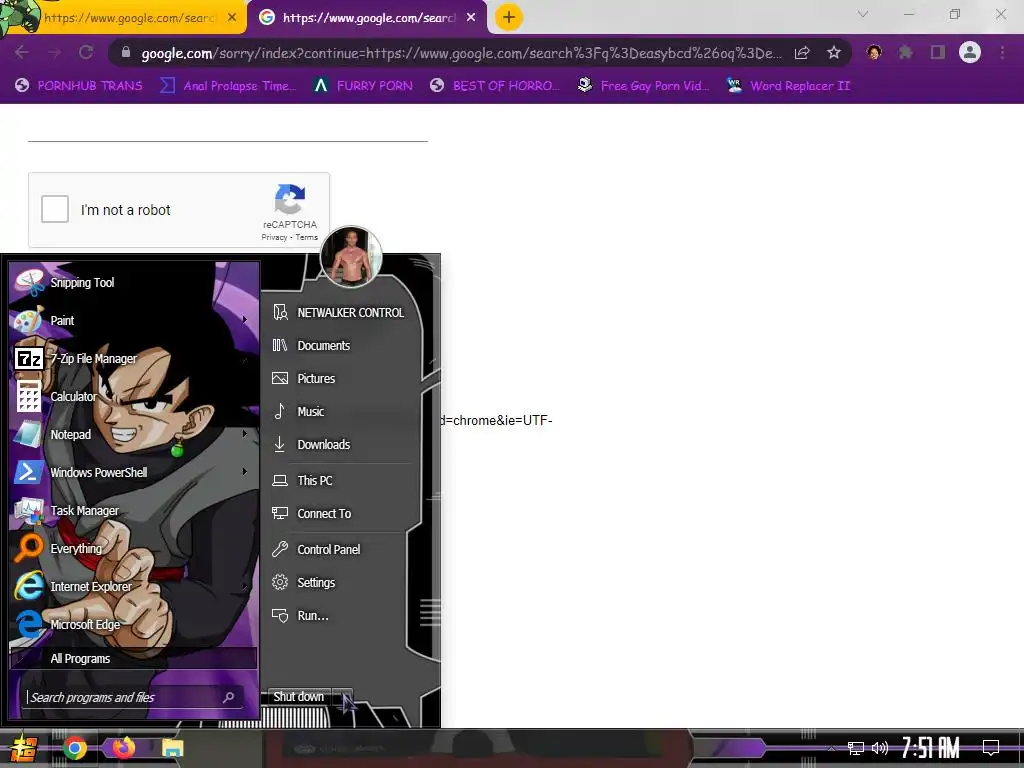The image size is (1024, 768).
Task: Expand the Notepad submenu arrow
Action: point(245,434)
